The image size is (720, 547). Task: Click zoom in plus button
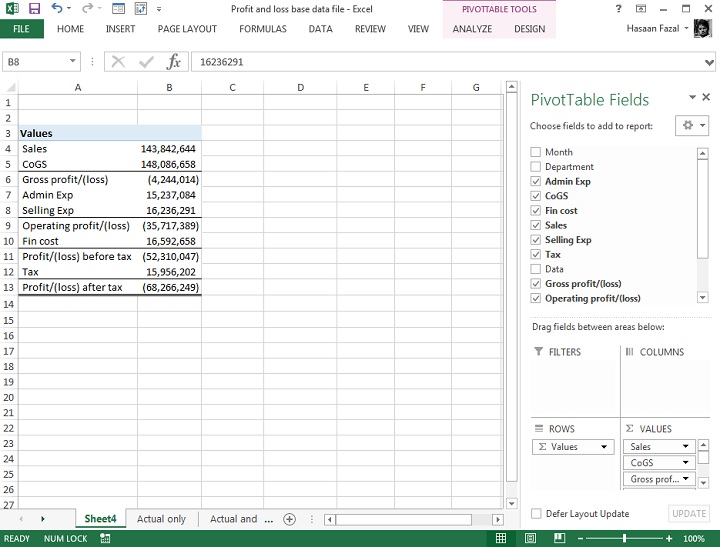(x=669, y=538)
